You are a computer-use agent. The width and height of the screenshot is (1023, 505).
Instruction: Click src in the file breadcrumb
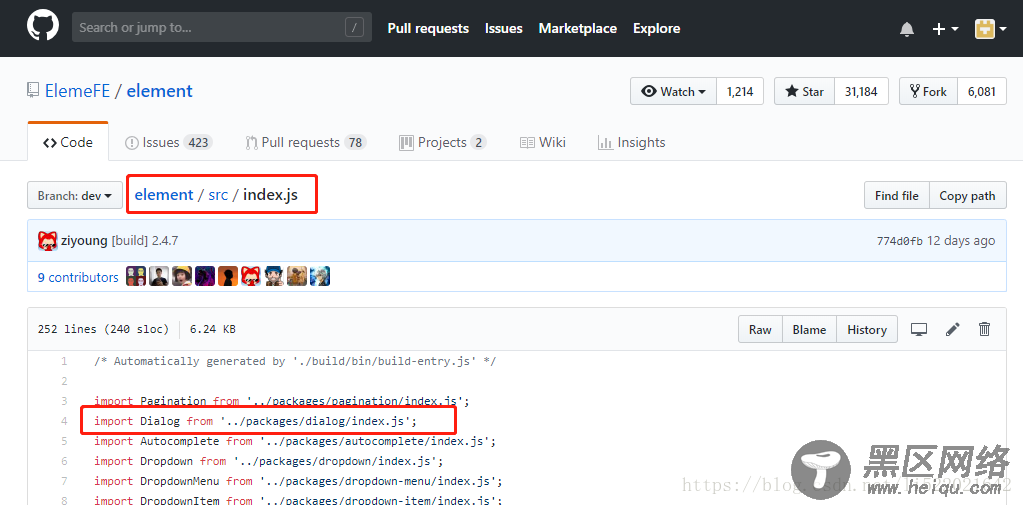218,194
